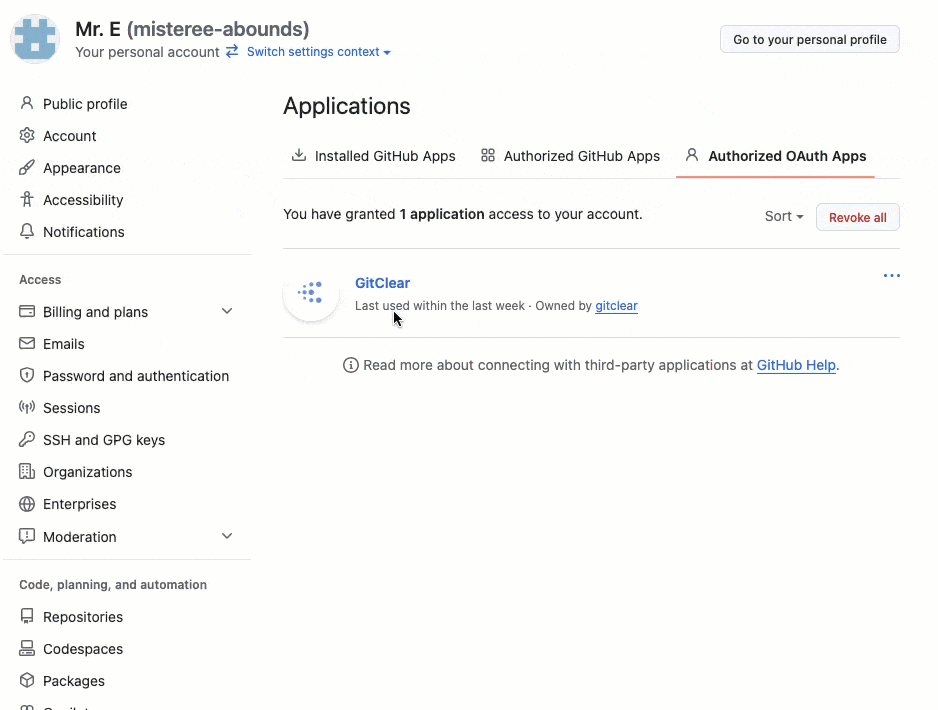This screenshot has height=710, width=938.
Task: Open the GitHub Help link
Action: pyautogui.click(x=795, y=366)
